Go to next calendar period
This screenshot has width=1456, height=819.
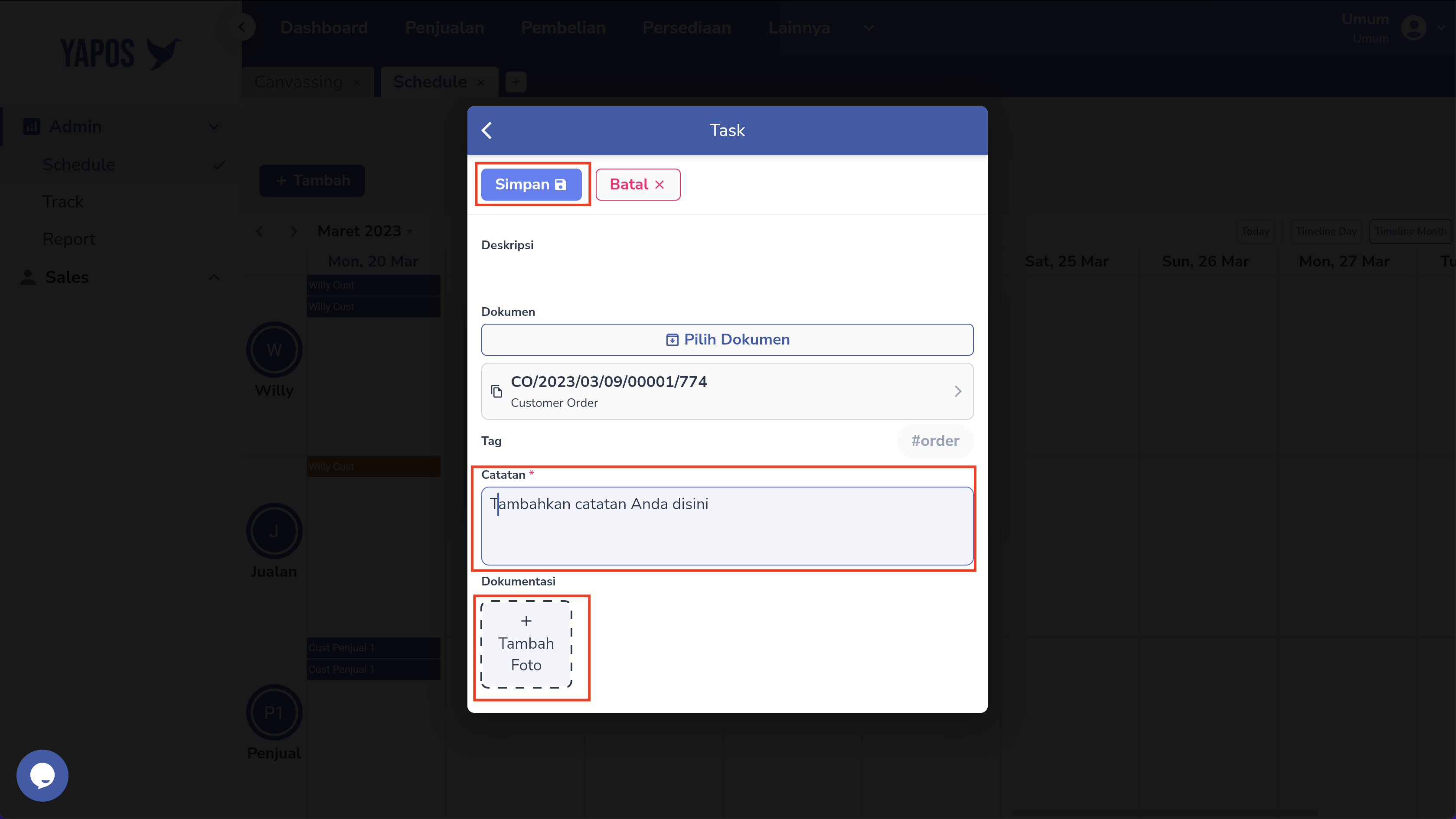pos(294,231)
